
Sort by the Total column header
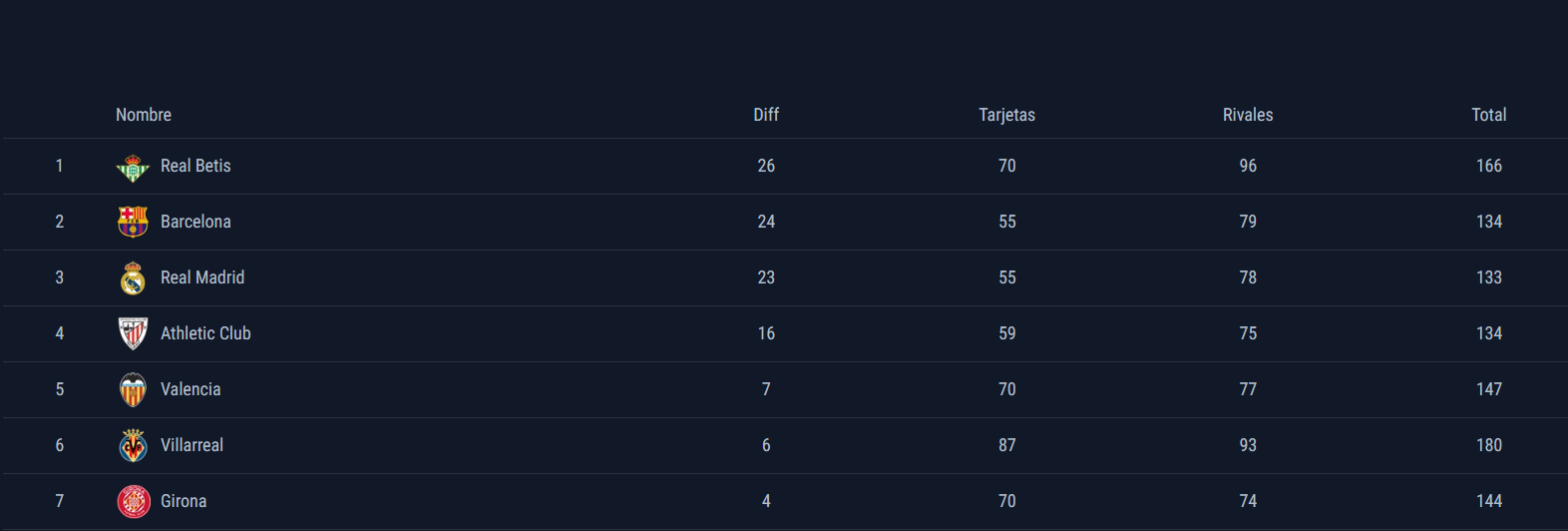pyautogui.click(x=1488, y=115)
